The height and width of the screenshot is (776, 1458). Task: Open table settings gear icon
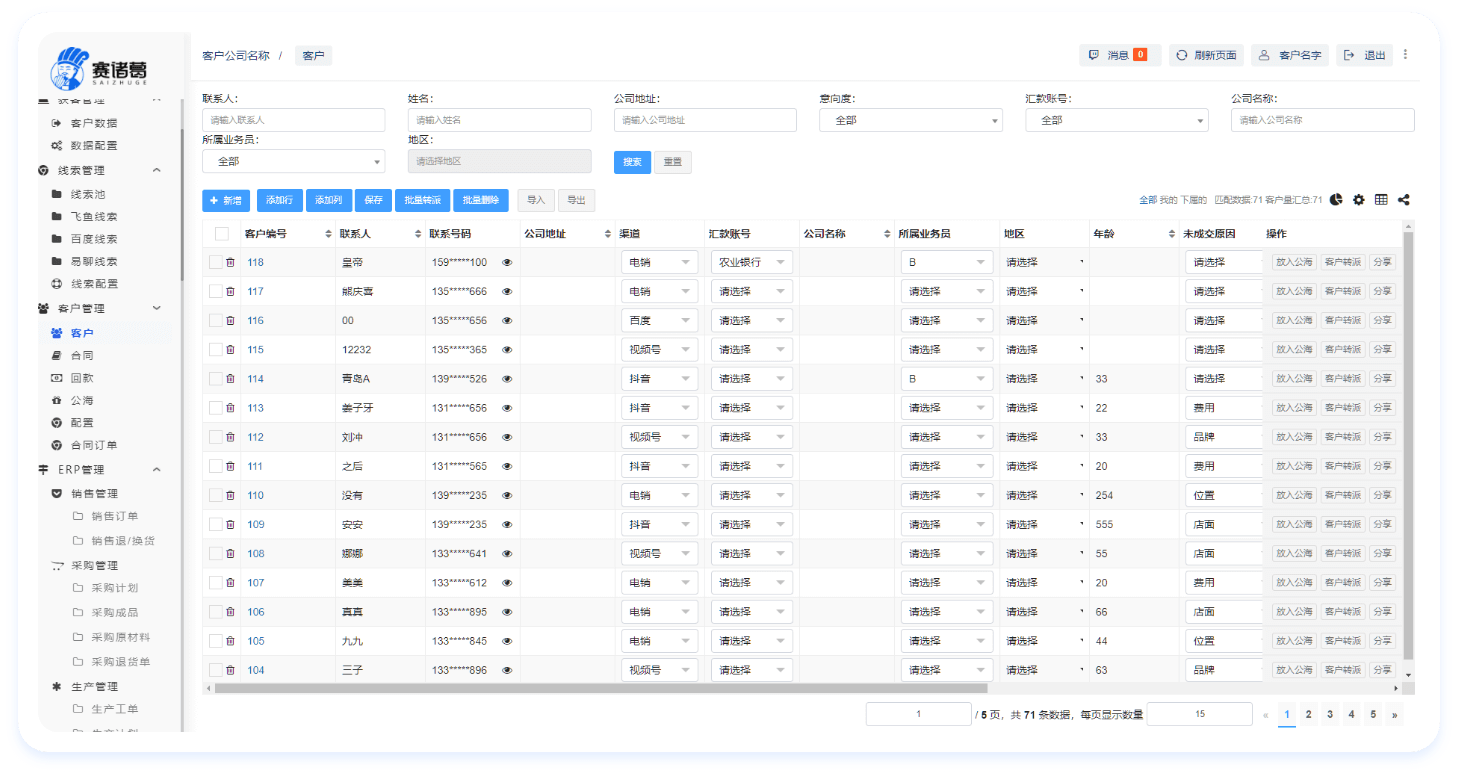point(1358,200)
